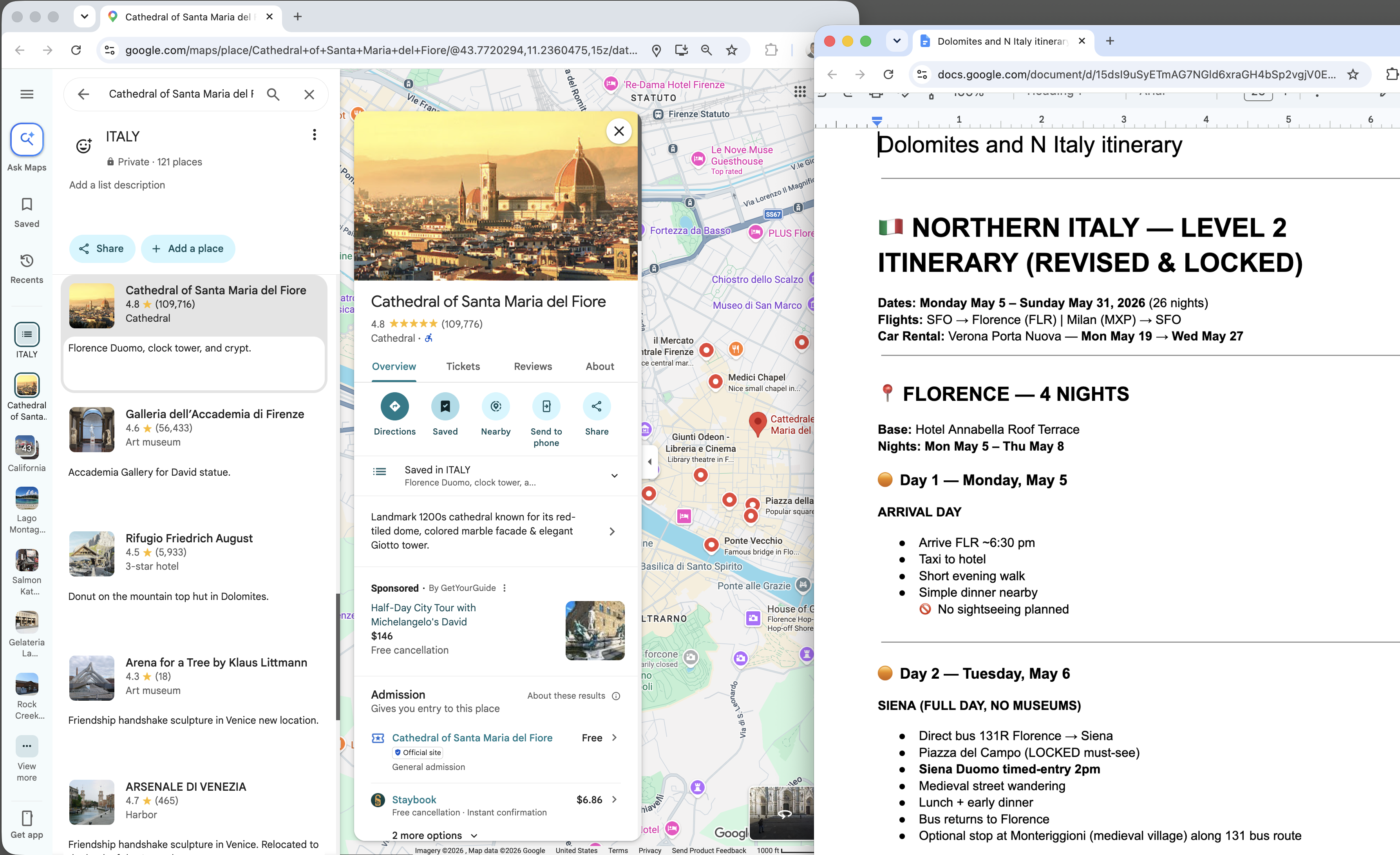Open the Extensions icon in Maps window
Viewport: 1400px width, 855px height.
point(771,50)
